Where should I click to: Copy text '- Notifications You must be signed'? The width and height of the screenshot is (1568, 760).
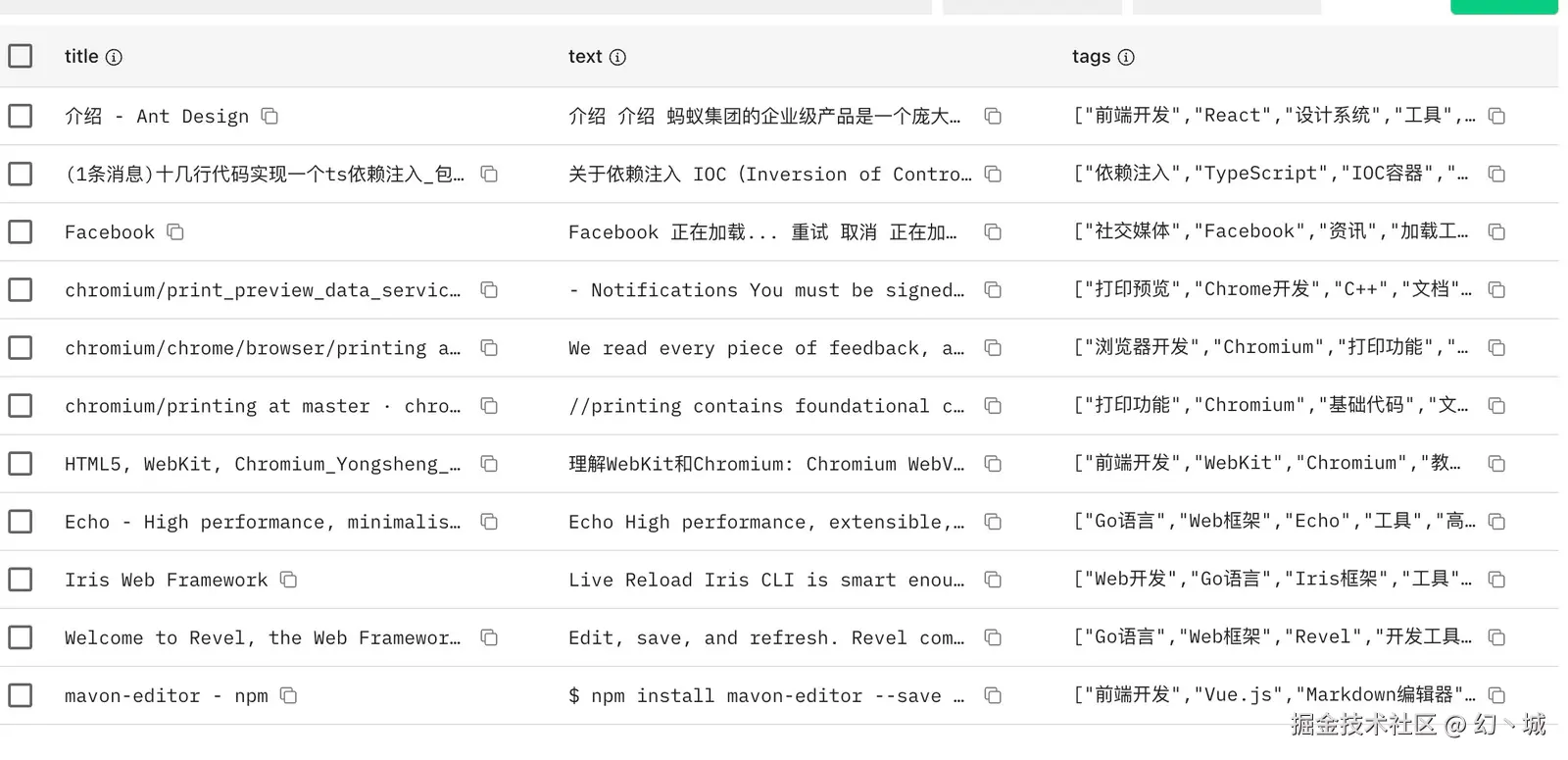coord(993,290)
